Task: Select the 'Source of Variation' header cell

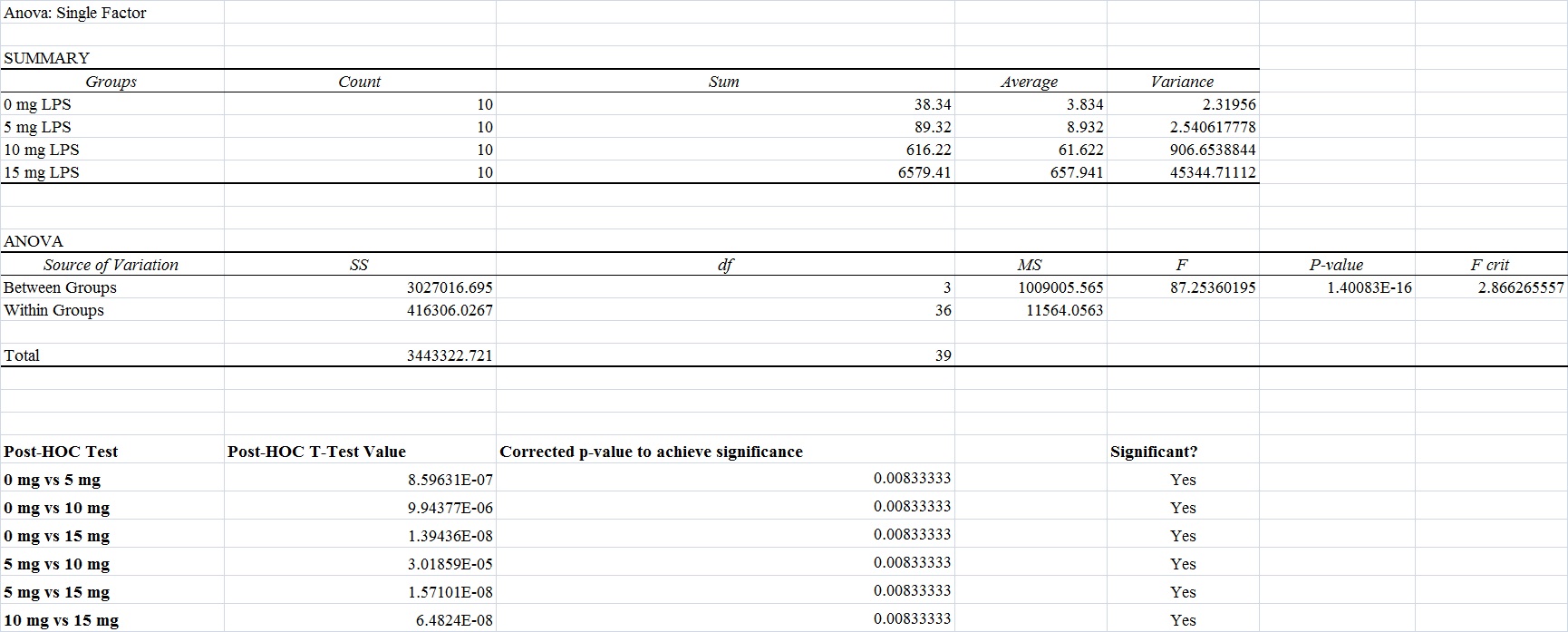Action: click(111, 265)
